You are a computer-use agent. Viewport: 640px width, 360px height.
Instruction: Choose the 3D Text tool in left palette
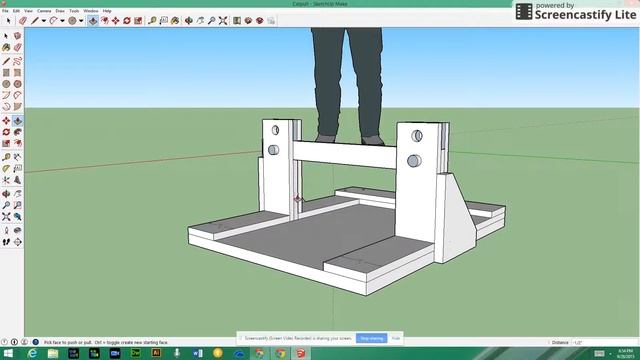coord(18,180)
